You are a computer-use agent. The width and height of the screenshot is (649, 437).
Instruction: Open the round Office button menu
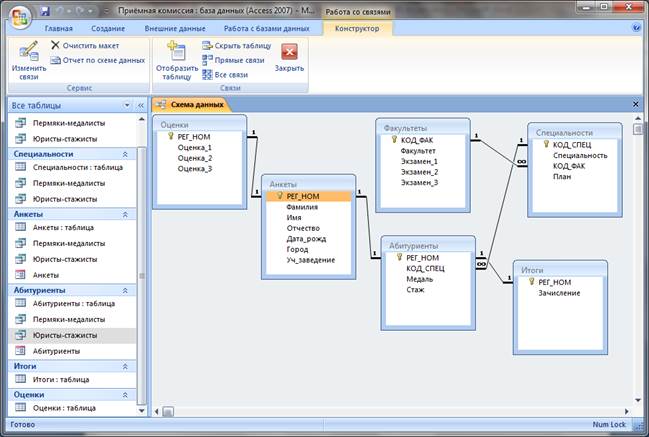point(20,18)
